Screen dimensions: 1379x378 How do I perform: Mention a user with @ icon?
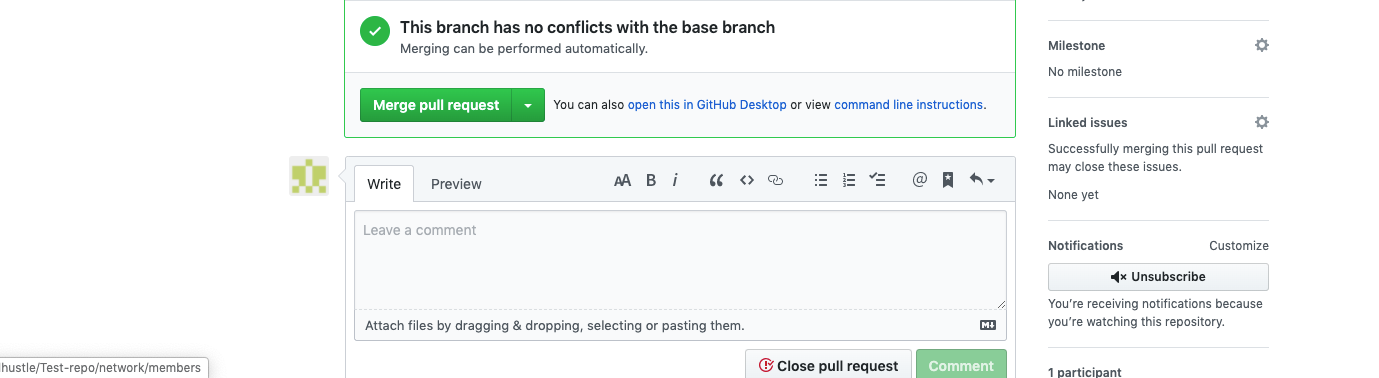(920, 181)
